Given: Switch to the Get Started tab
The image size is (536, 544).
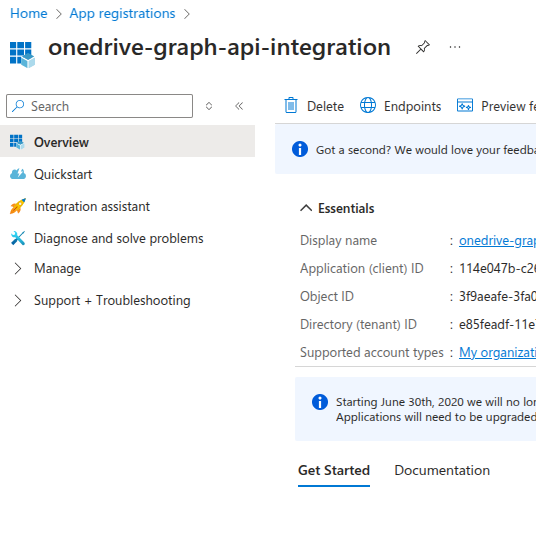Looking at the screenshot, I should (x=334, y=470).
